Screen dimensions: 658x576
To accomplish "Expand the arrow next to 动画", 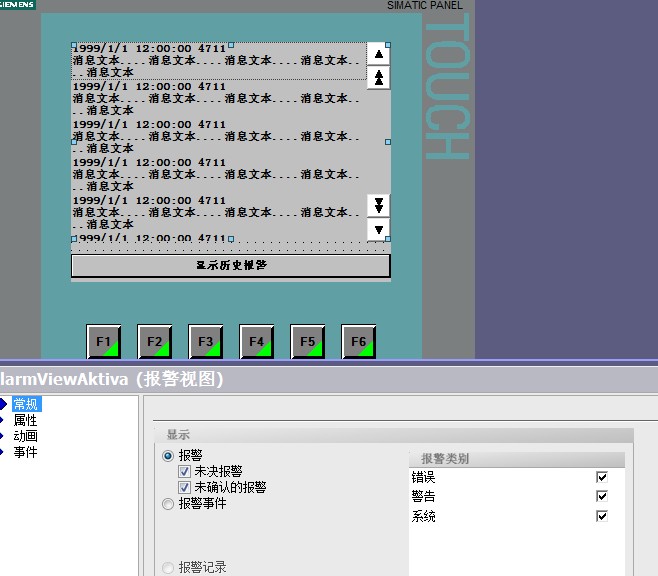I will click(2, 436).
